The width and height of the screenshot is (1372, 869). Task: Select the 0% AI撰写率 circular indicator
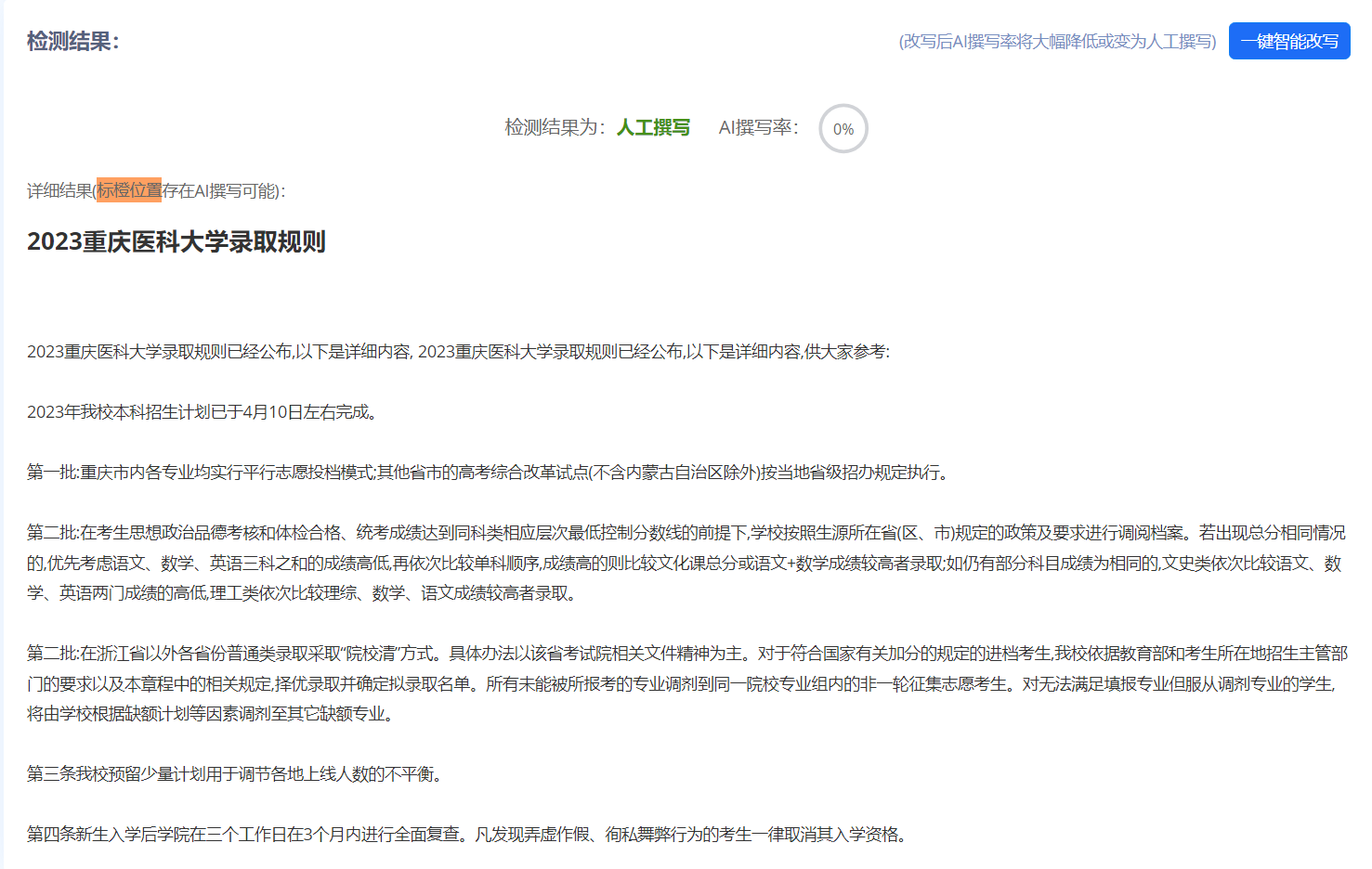tap(843, 128)
